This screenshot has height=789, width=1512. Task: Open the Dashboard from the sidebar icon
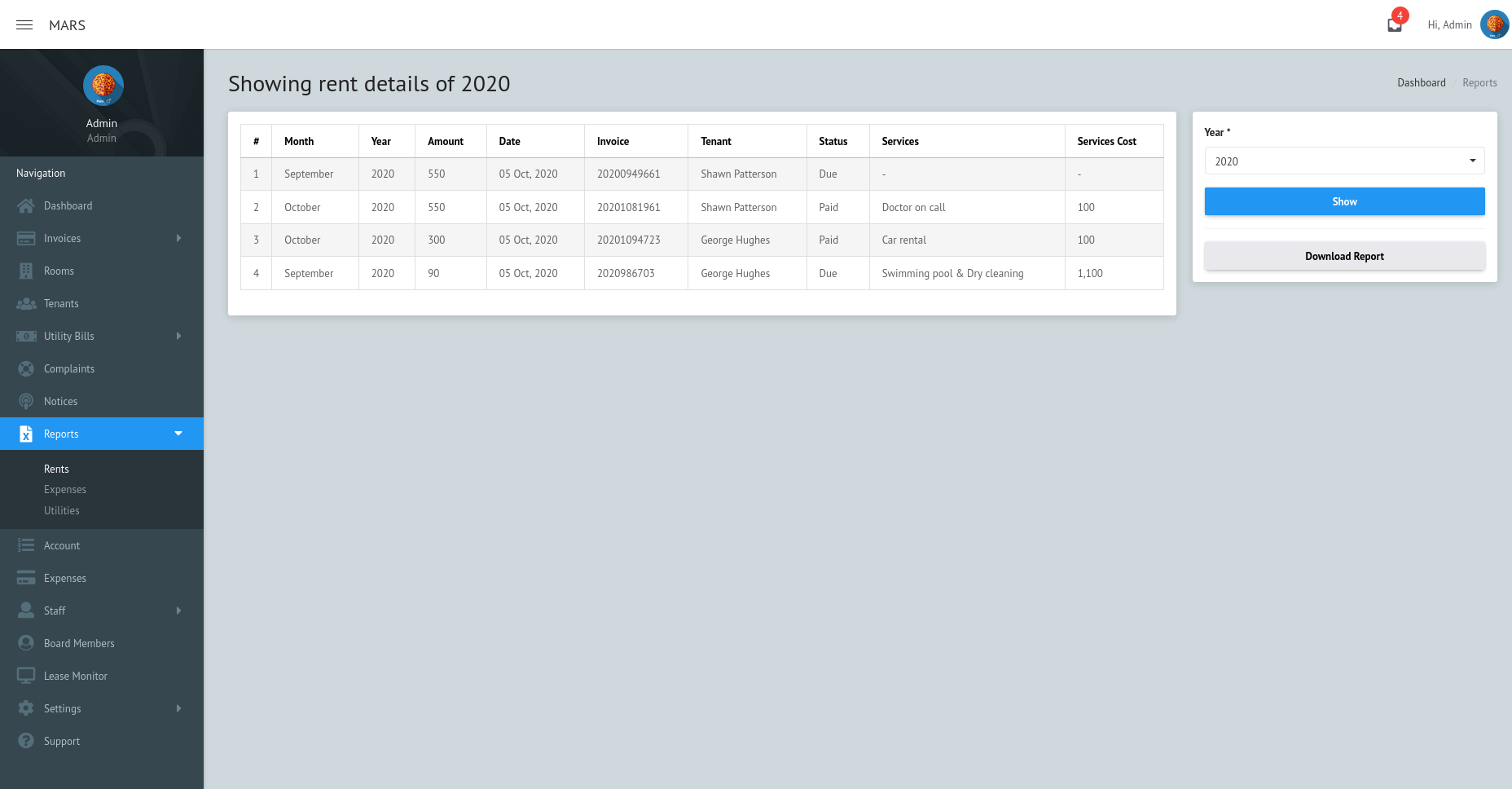click(x=26, y=205)
